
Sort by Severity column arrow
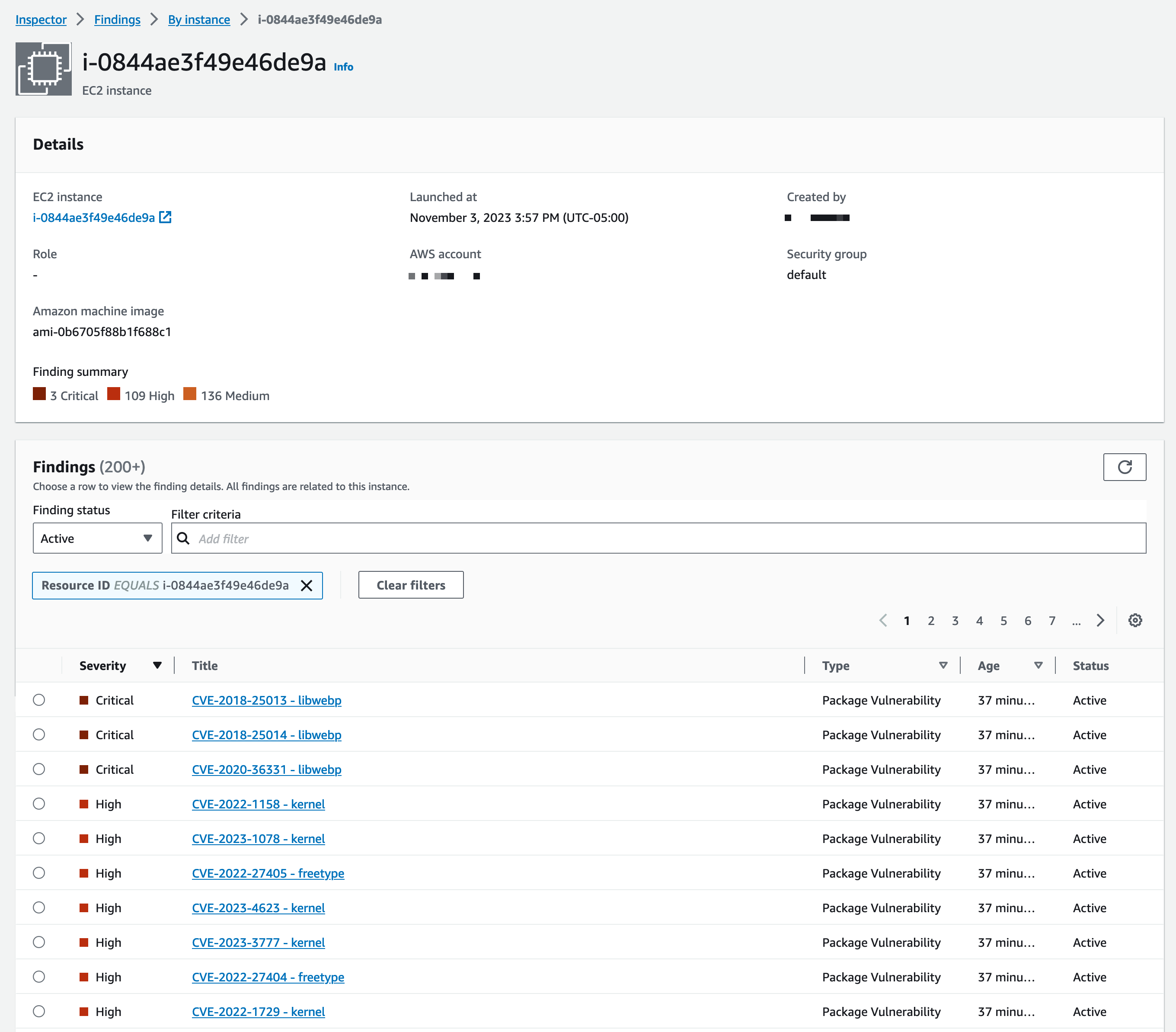pos(157,665)
